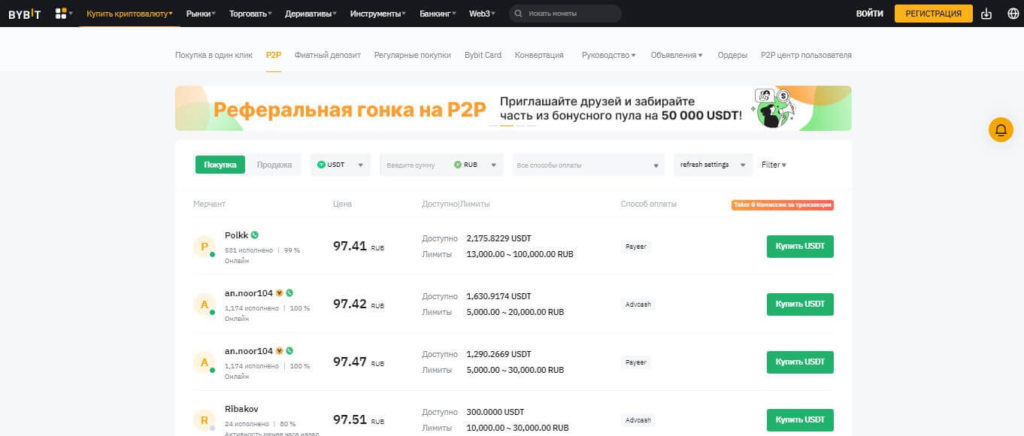1024x436 pixels.
Task: Click the Bybit logo
Action: click(x=24, y=14)
